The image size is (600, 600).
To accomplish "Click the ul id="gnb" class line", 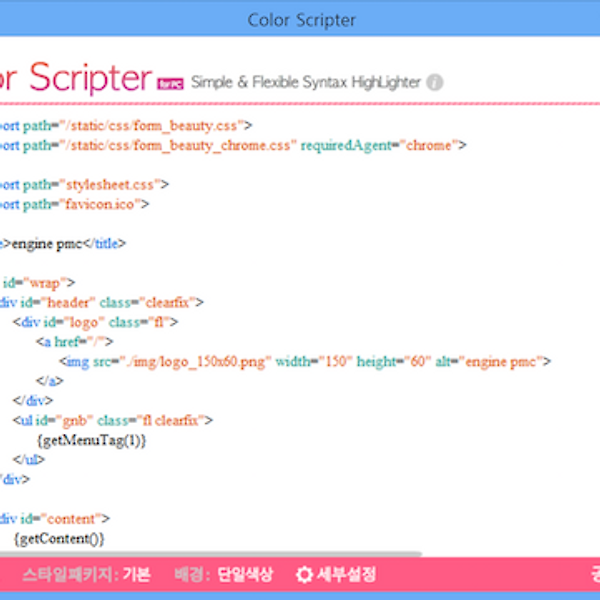I will tap(112, 421).
